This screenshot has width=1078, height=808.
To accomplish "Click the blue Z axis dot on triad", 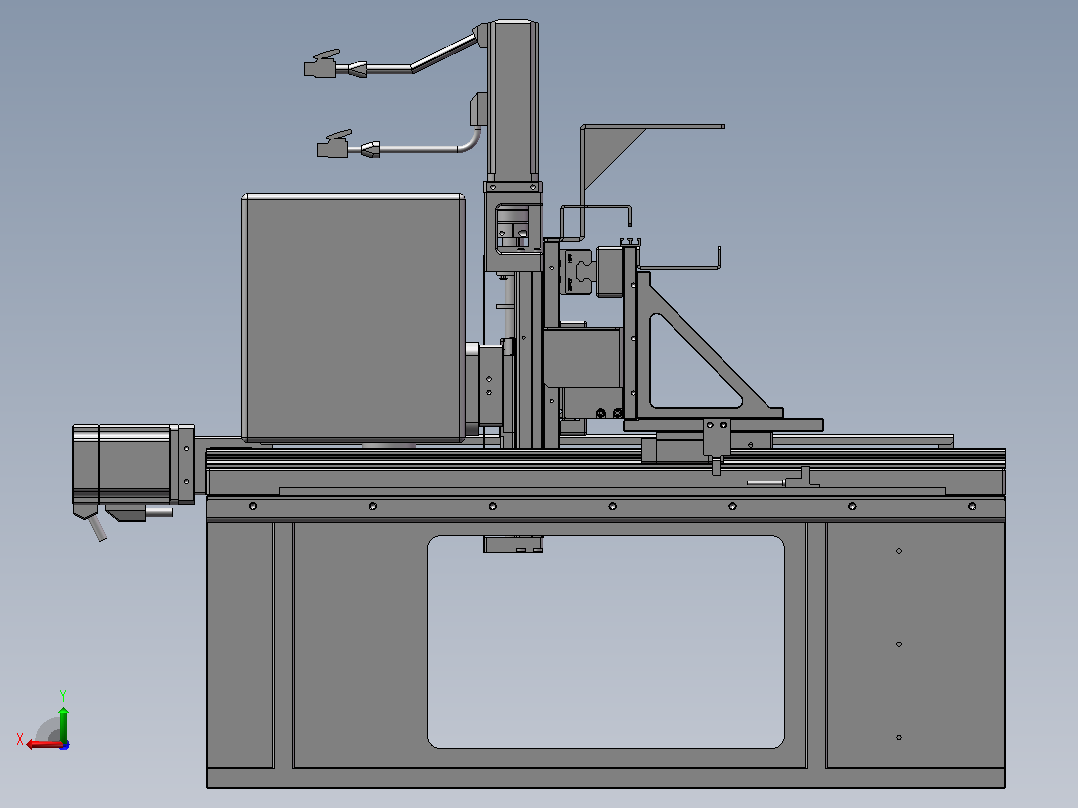I will point(64,745).
